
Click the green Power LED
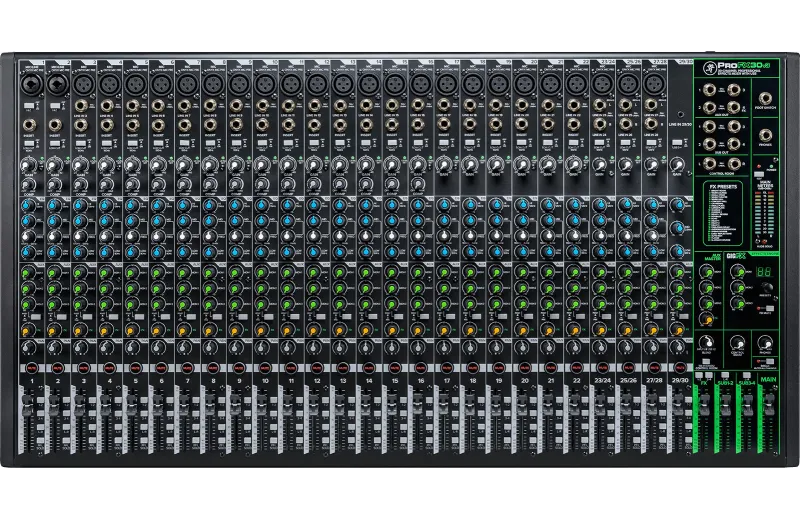click(x=771, y=166)
